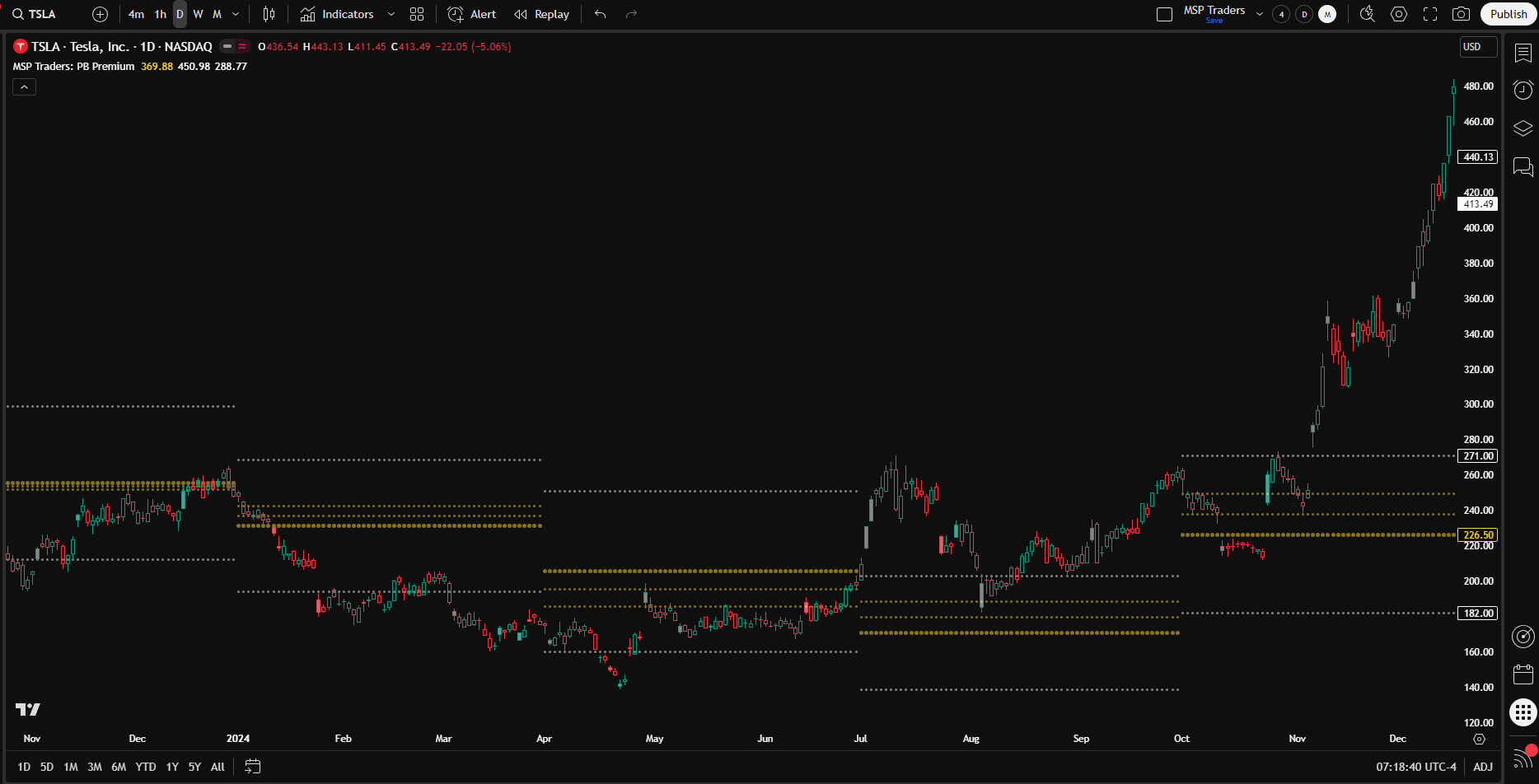Take a chart snapshot with camera icon
The height and width of the screenshot is (784, 1539).
1461,14
